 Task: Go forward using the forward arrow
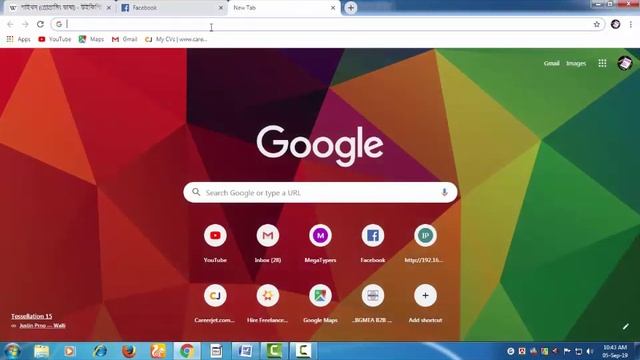point(25,24)
